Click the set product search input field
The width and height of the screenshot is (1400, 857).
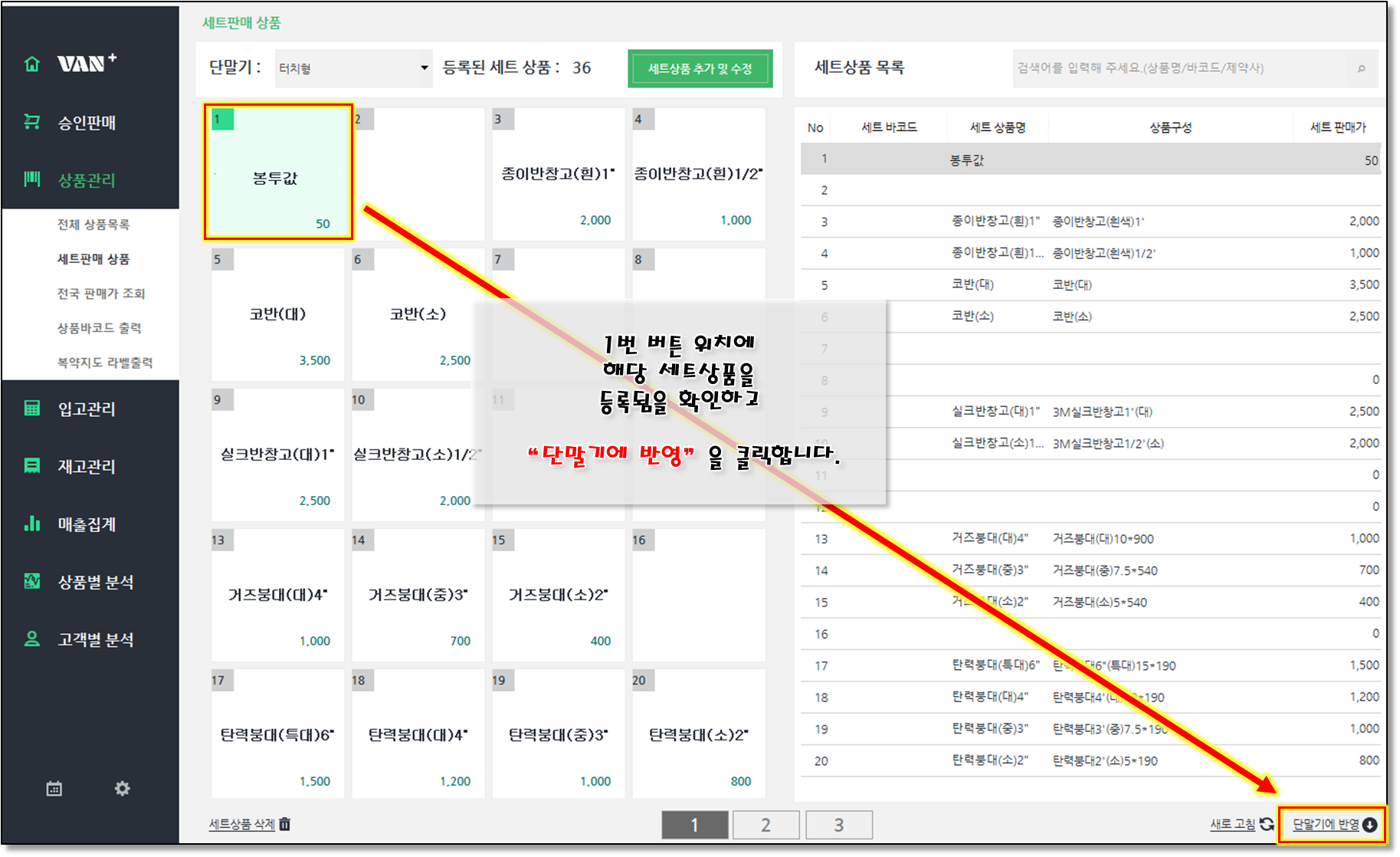pyautogui.click(x=1180, y=68)
